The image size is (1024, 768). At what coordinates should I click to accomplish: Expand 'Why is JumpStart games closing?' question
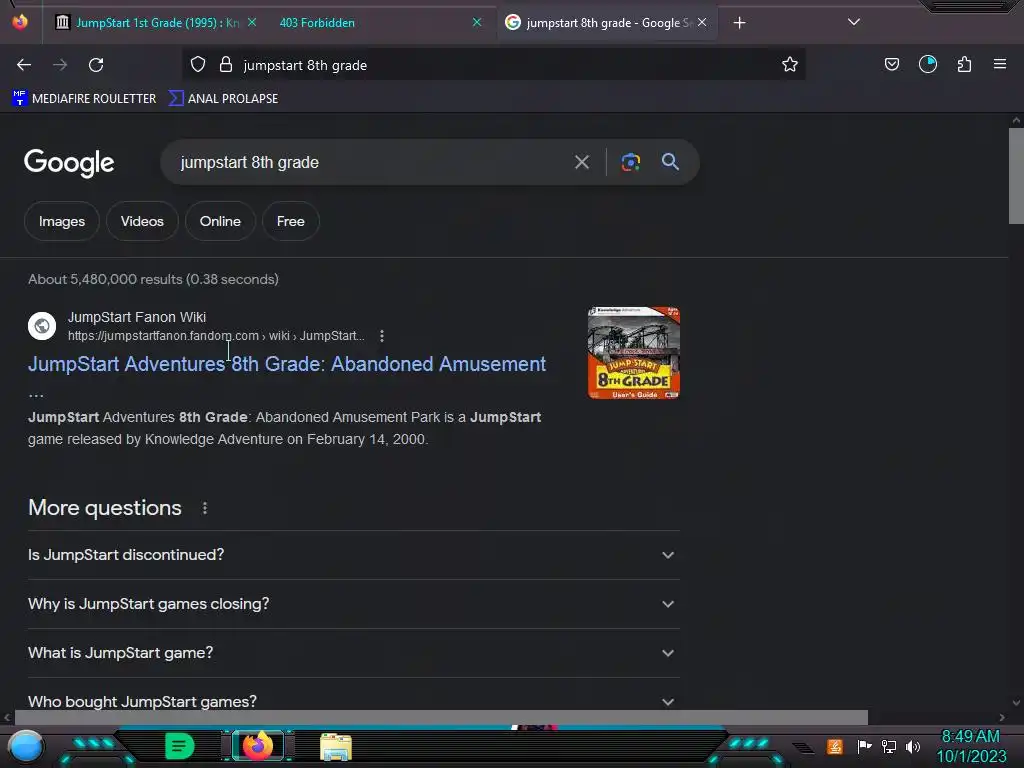[353, 604]
